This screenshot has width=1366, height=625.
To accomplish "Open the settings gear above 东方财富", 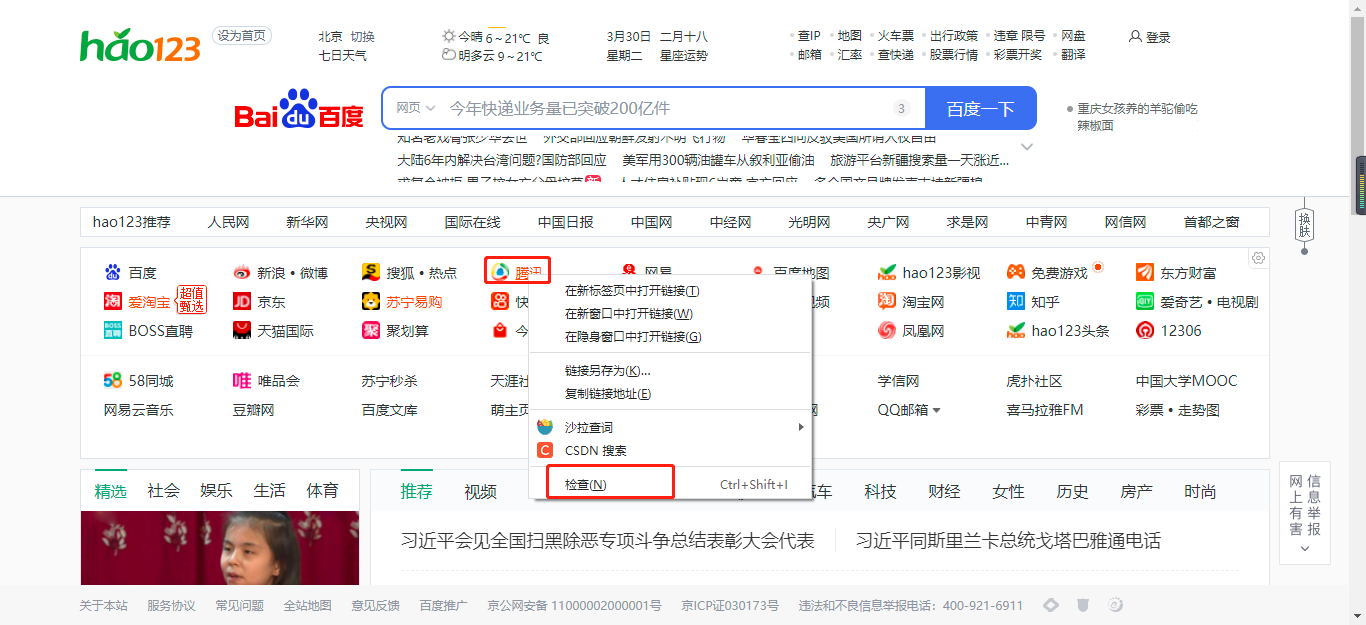I will pos(1258,258).
